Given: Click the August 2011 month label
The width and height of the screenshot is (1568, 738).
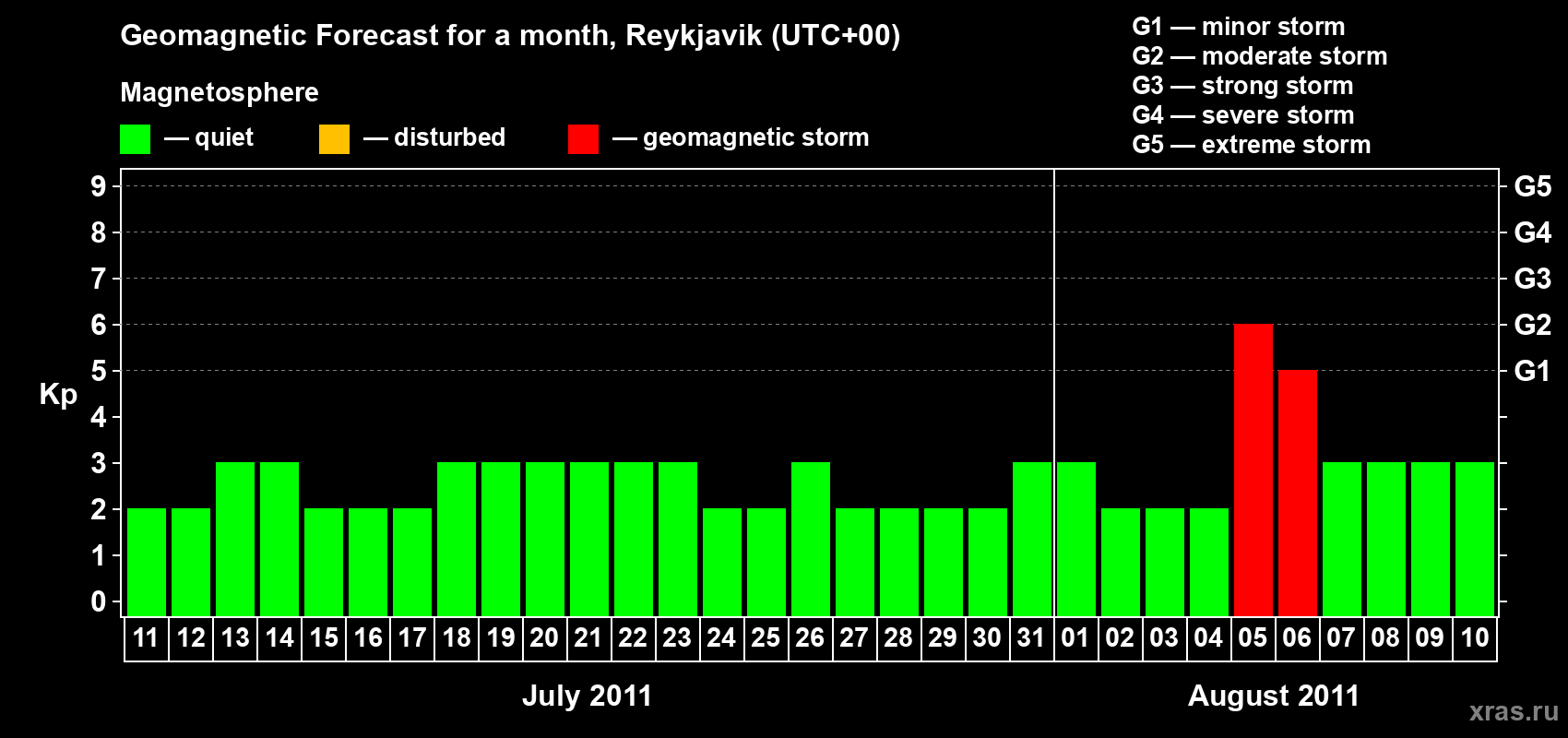Looking at the screenshot, I should [x=1274, y=696].
